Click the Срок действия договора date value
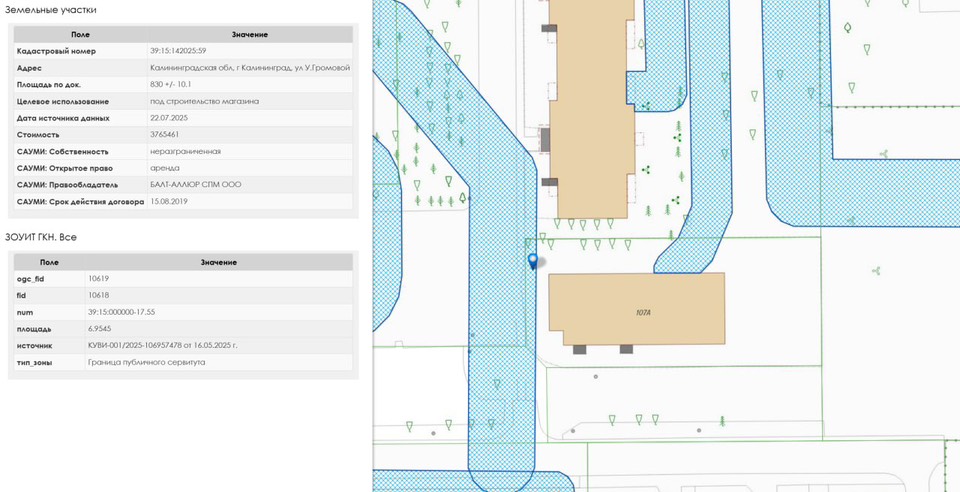This screenshot has height=492, width=960. pos(169,201)
